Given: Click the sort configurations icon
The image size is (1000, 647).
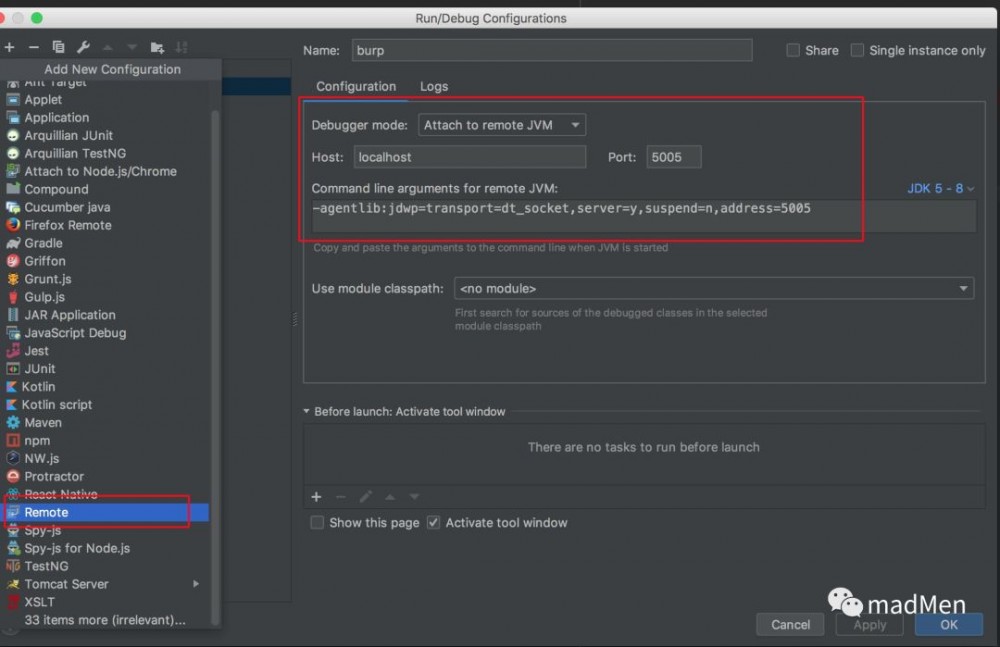Looking at the screenshot, I should [182, 47].
